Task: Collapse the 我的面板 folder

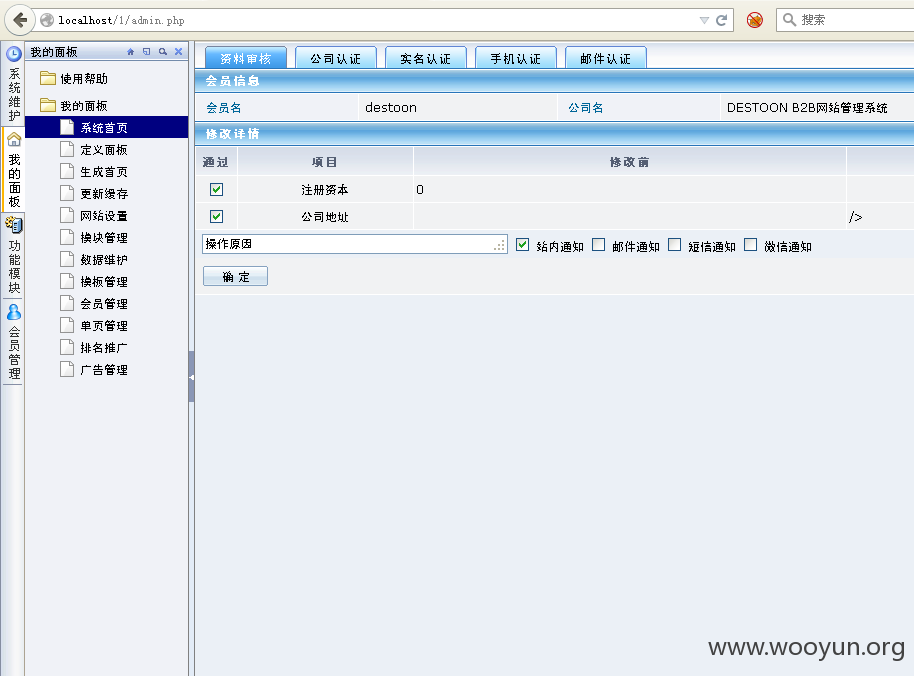Action: tap(84, 105)
